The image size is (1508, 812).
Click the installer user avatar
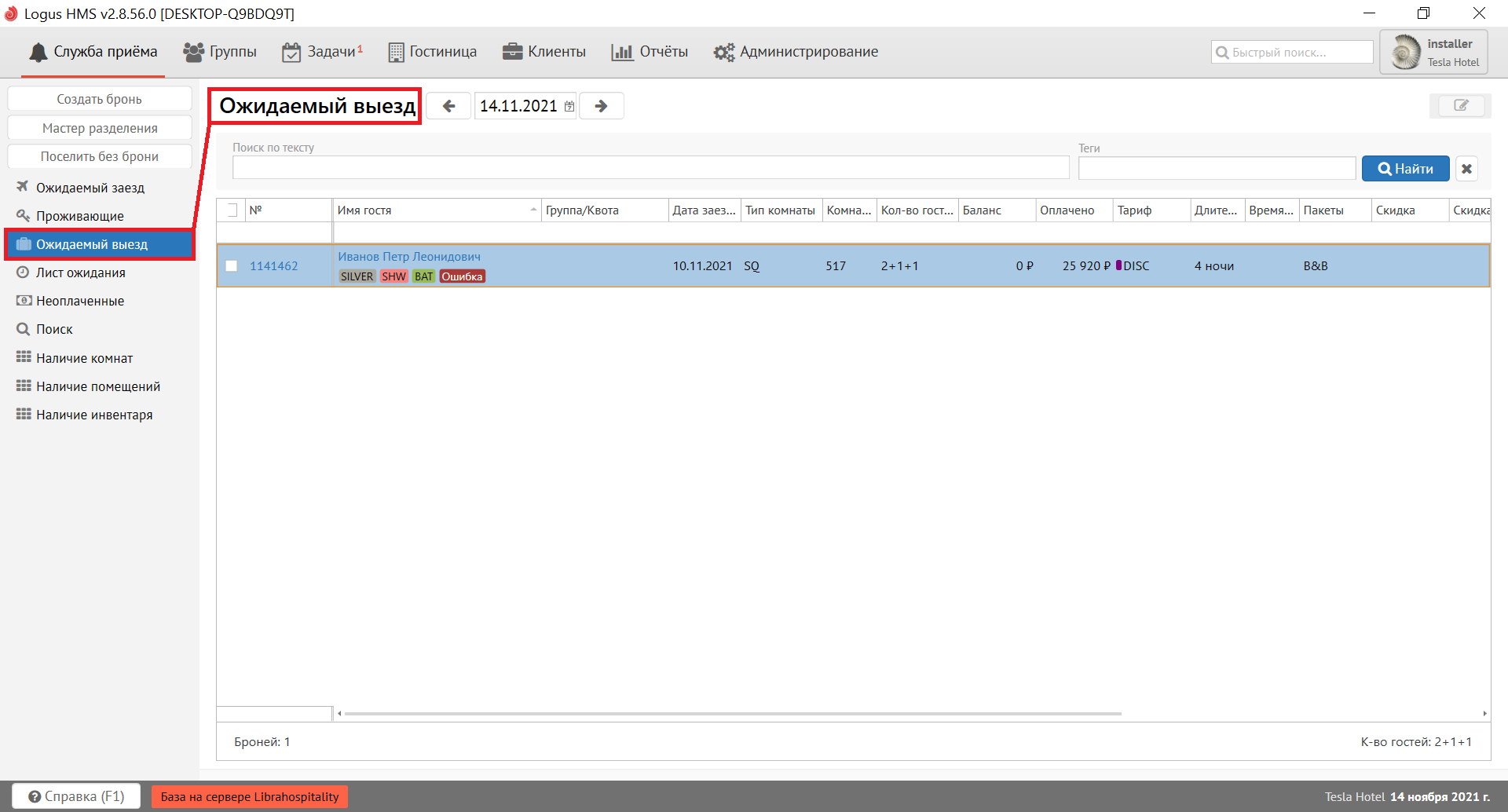(x=1405, y=53)
